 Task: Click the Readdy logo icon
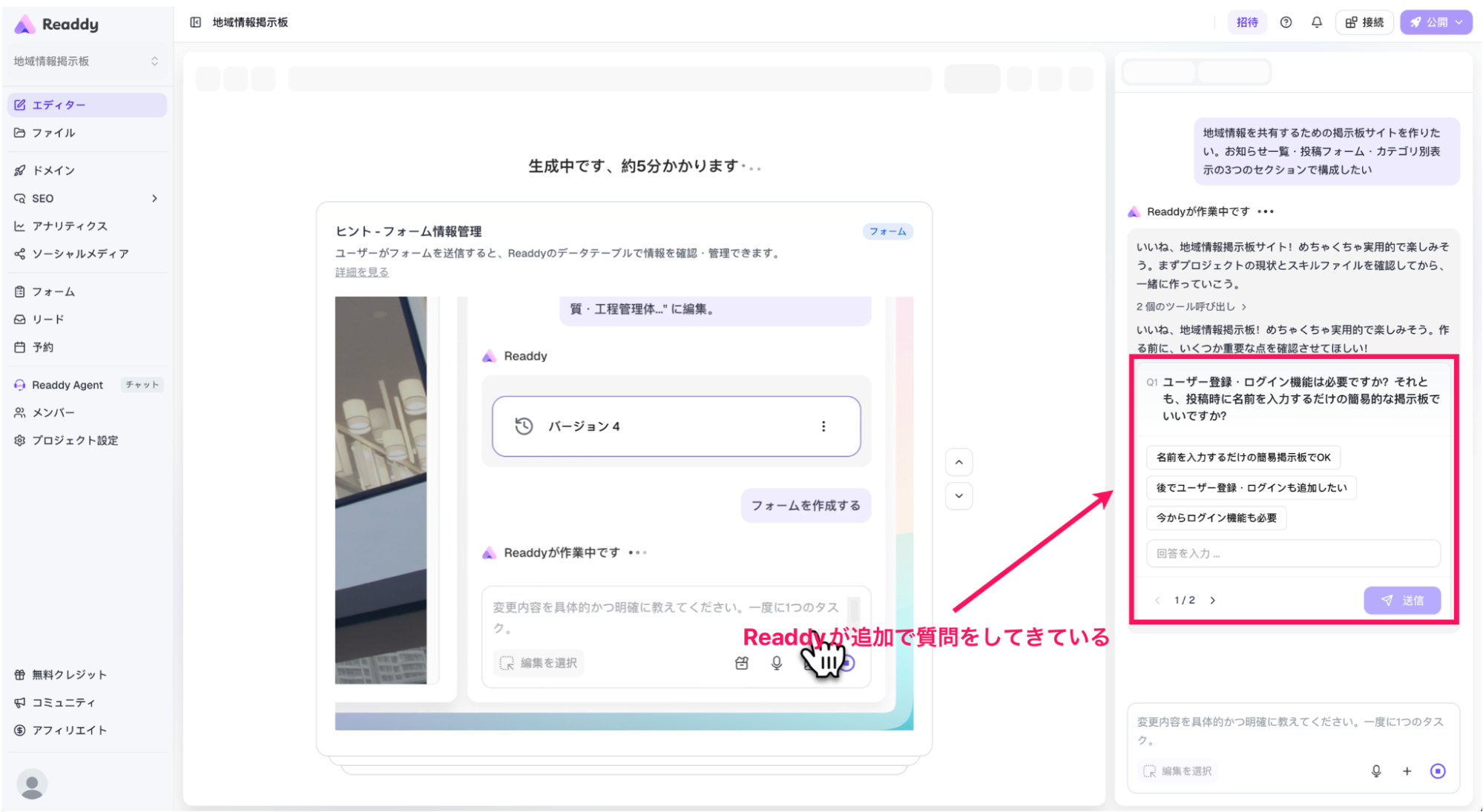point(24,24)
